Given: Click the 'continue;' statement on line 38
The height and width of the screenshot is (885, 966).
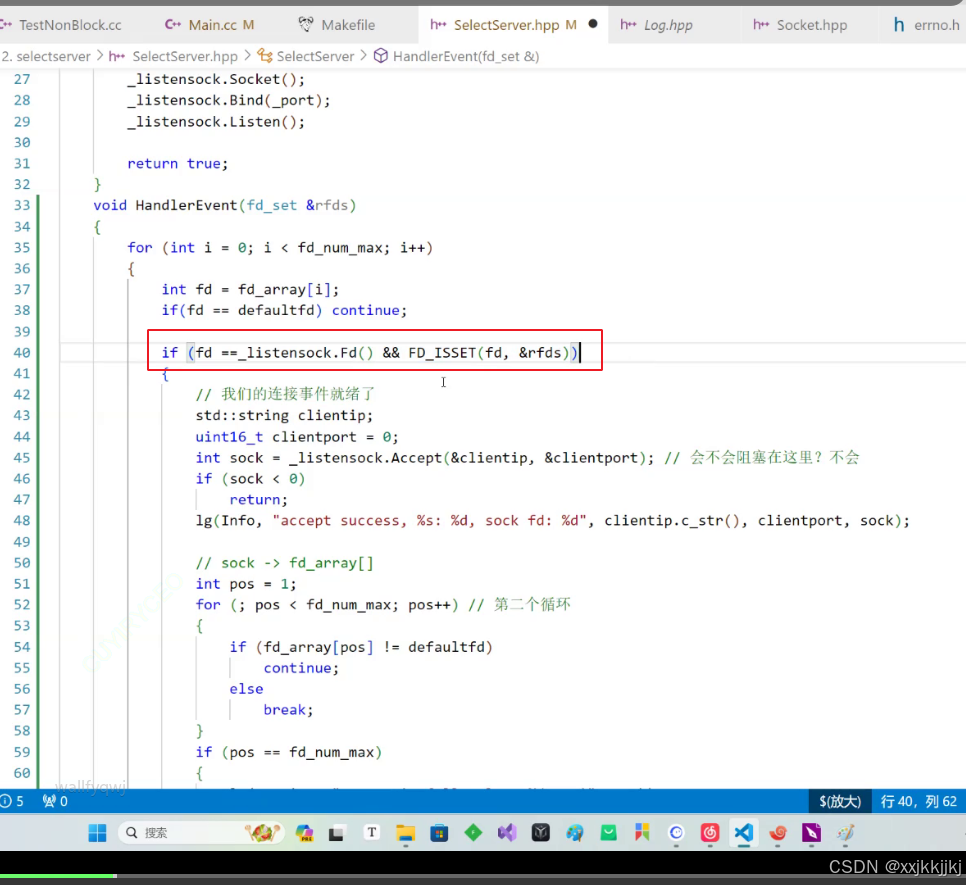Looking at the screenshot, I should click(370, 310).
